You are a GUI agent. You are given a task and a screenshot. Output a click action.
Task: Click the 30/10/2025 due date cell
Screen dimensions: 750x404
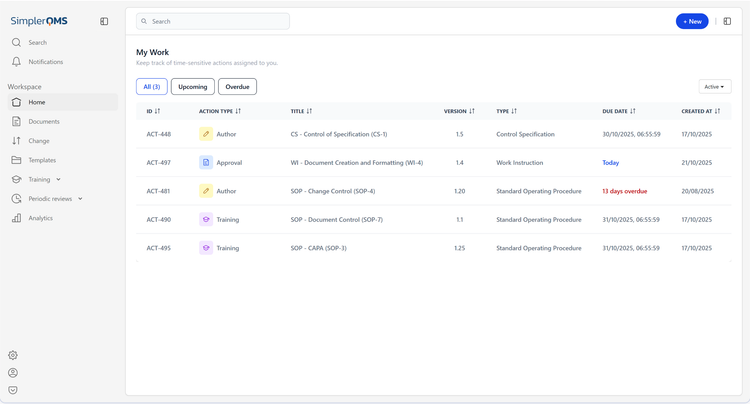(631, 134)
